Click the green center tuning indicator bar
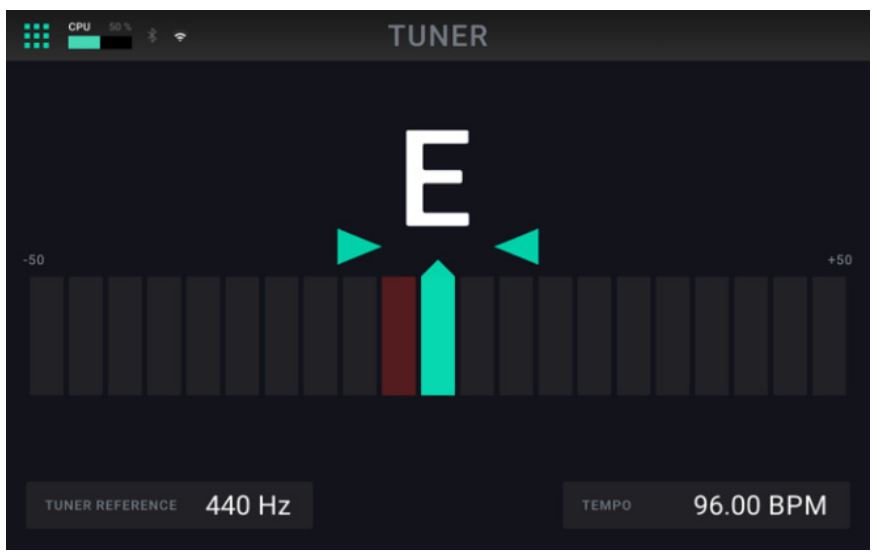Viewport: 877px width, 556px height. point(438,328)
